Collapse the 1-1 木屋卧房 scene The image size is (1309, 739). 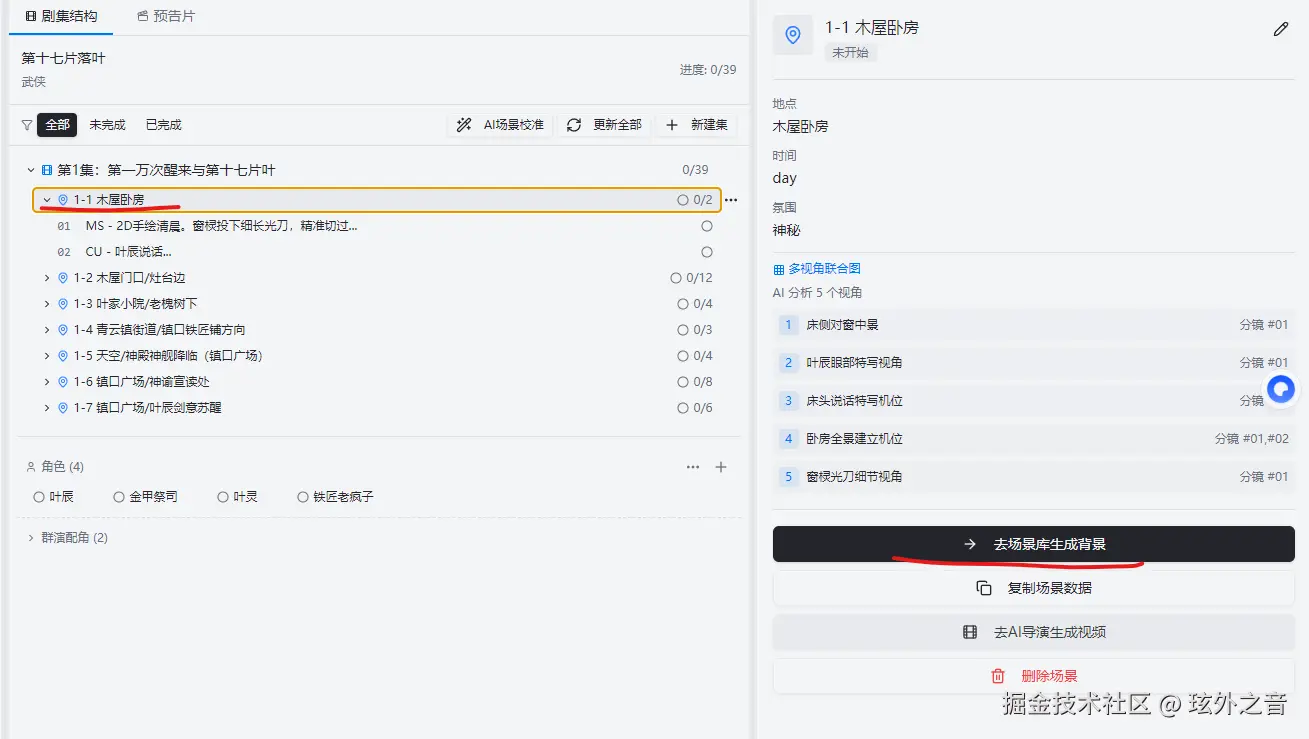(46, 199)
